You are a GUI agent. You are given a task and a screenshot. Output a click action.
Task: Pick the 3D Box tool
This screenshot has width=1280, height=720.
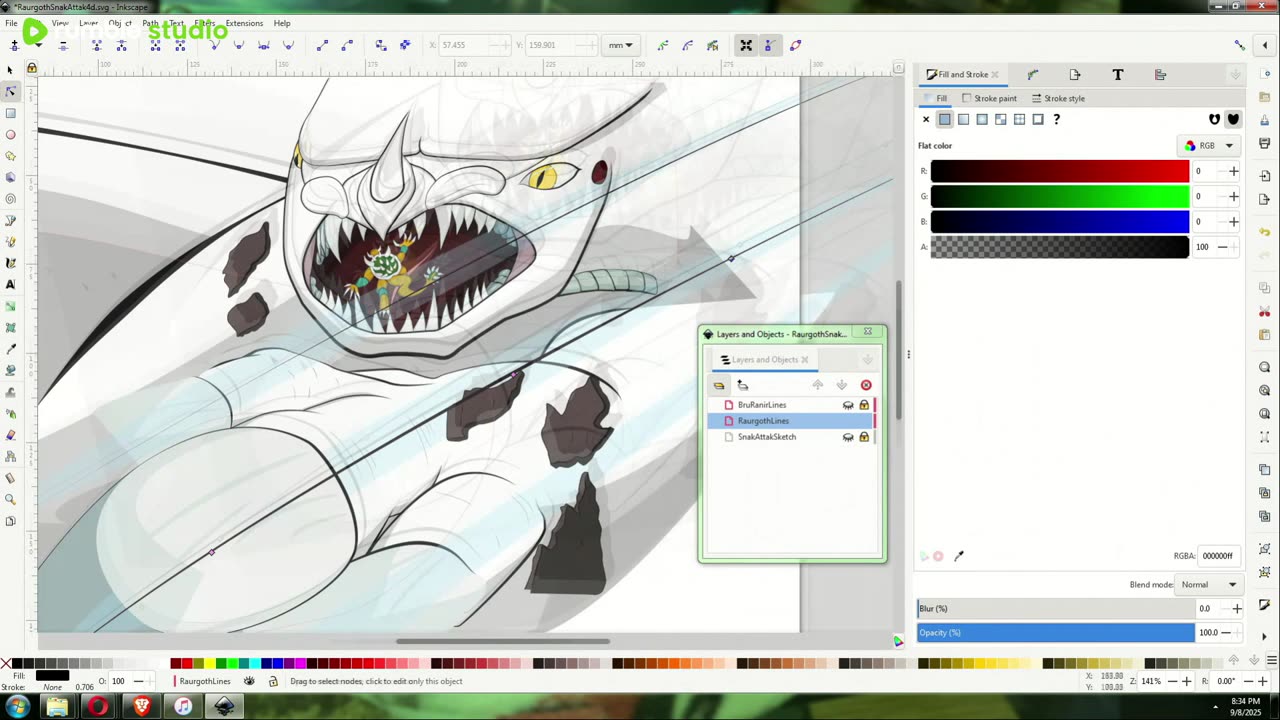coord(10,177)
